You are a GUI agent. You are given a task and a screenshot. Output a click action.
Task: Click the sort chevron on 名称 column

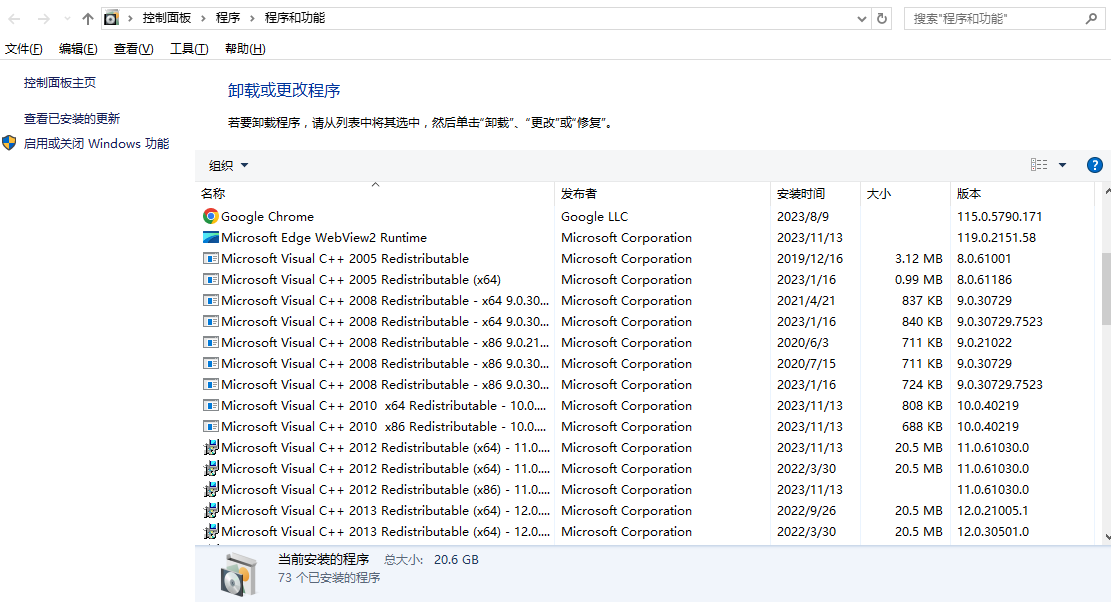tap(375, 184)
